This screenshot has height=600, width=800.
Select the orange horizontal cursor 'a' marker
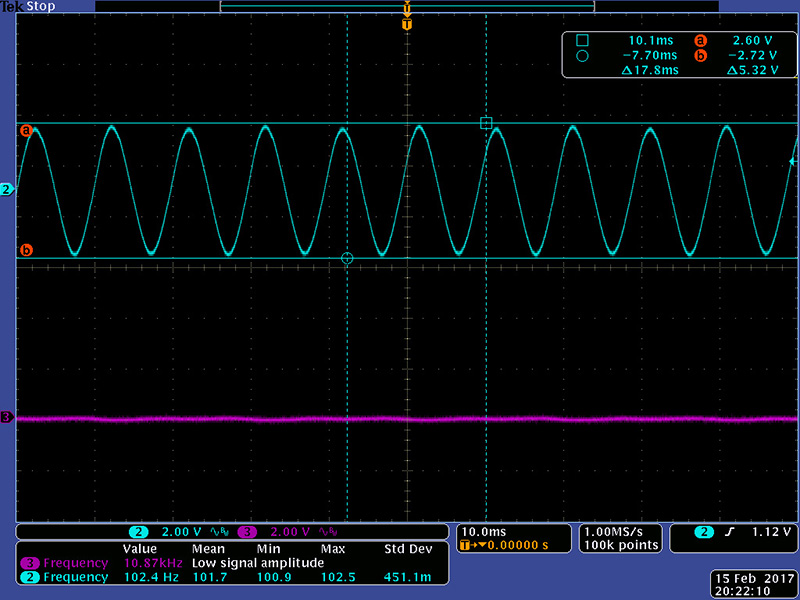pyautogui.click(x=27, y=130)
